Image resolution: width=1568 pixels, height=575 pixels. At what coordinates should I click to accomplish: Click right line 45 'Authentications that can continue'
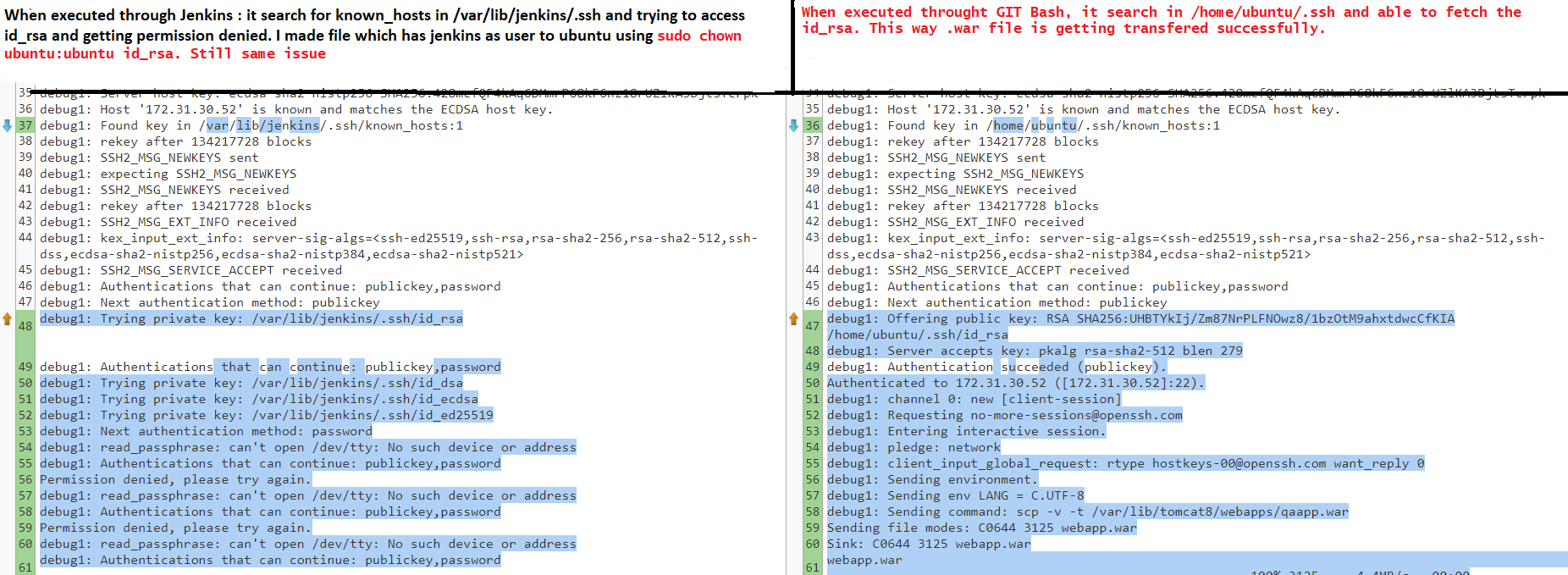1057,286
